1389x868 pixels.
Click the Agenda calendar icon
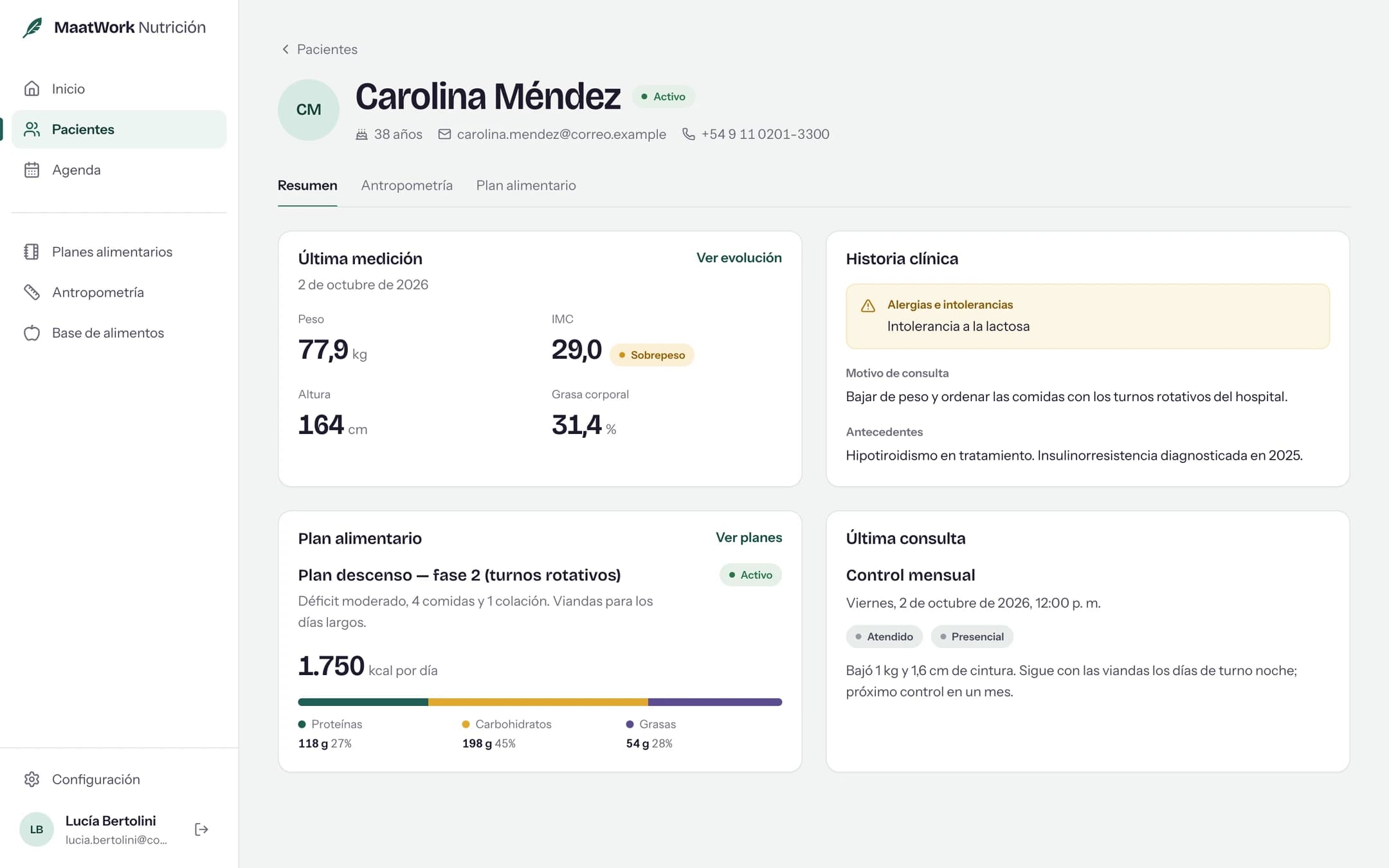(32, 170)
